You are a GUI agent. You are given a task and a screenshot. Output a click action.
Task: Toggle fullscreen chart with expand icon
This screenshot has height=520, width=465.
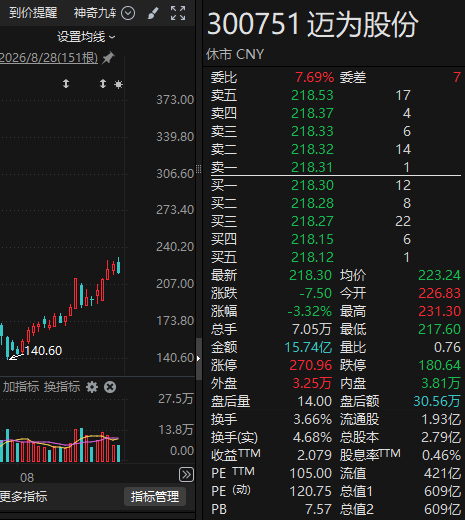(x=178, y=13)
